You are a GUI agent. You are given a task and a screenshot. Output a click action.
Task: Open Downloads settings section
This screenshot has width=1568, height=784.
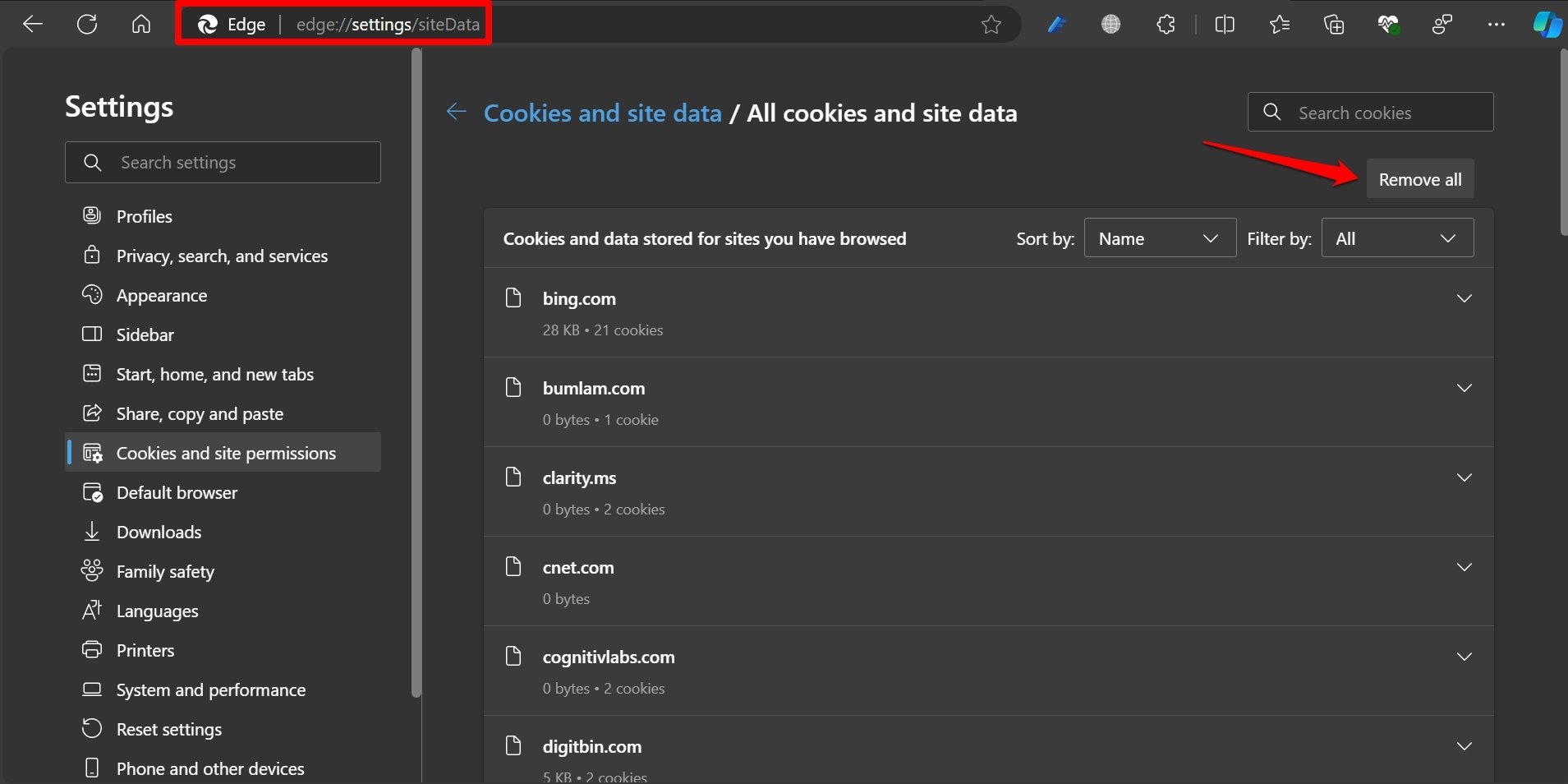pos(223,532)
